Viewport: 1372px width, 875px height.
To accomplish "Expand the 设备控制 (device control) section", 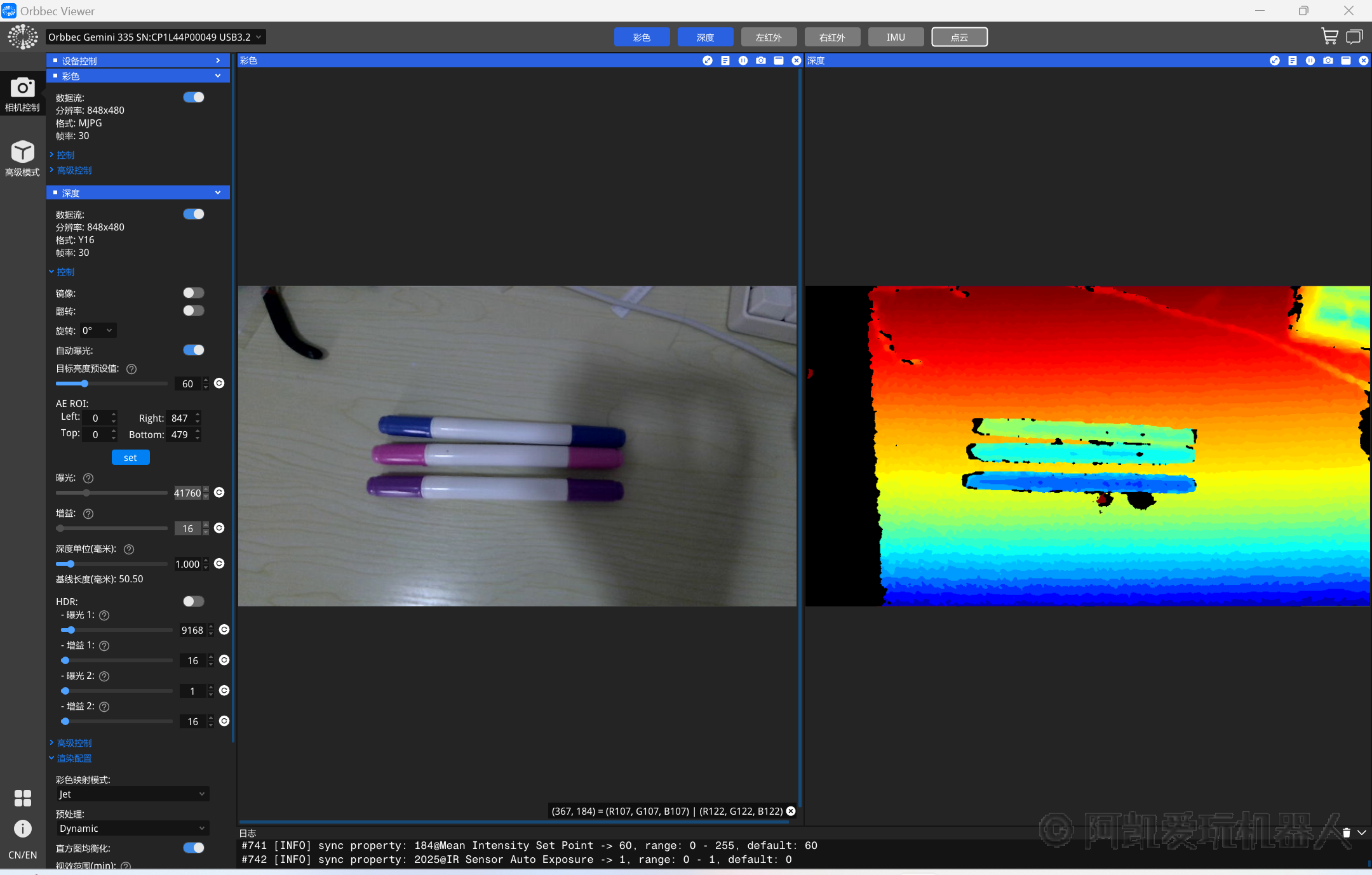I will point(138,60).
